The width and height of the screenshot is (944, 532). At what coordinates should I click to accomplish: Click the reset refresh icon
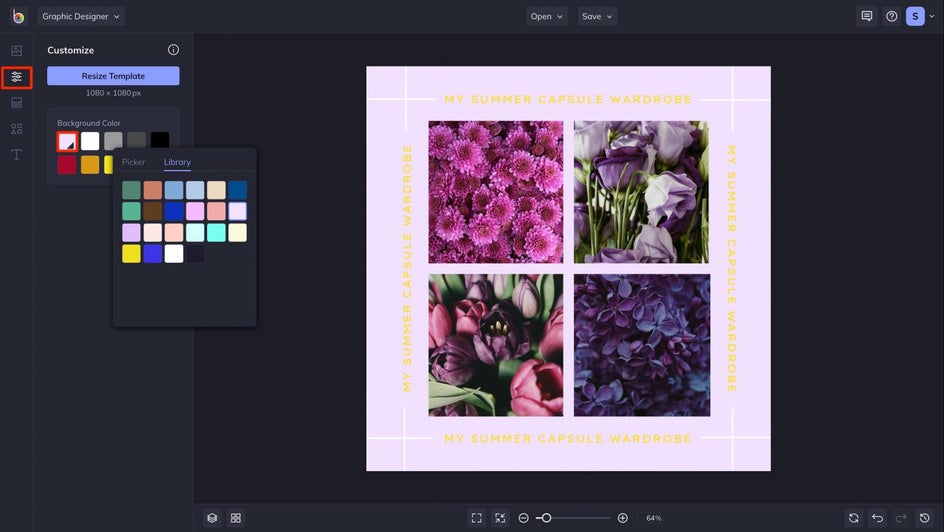tap(854, 518)
